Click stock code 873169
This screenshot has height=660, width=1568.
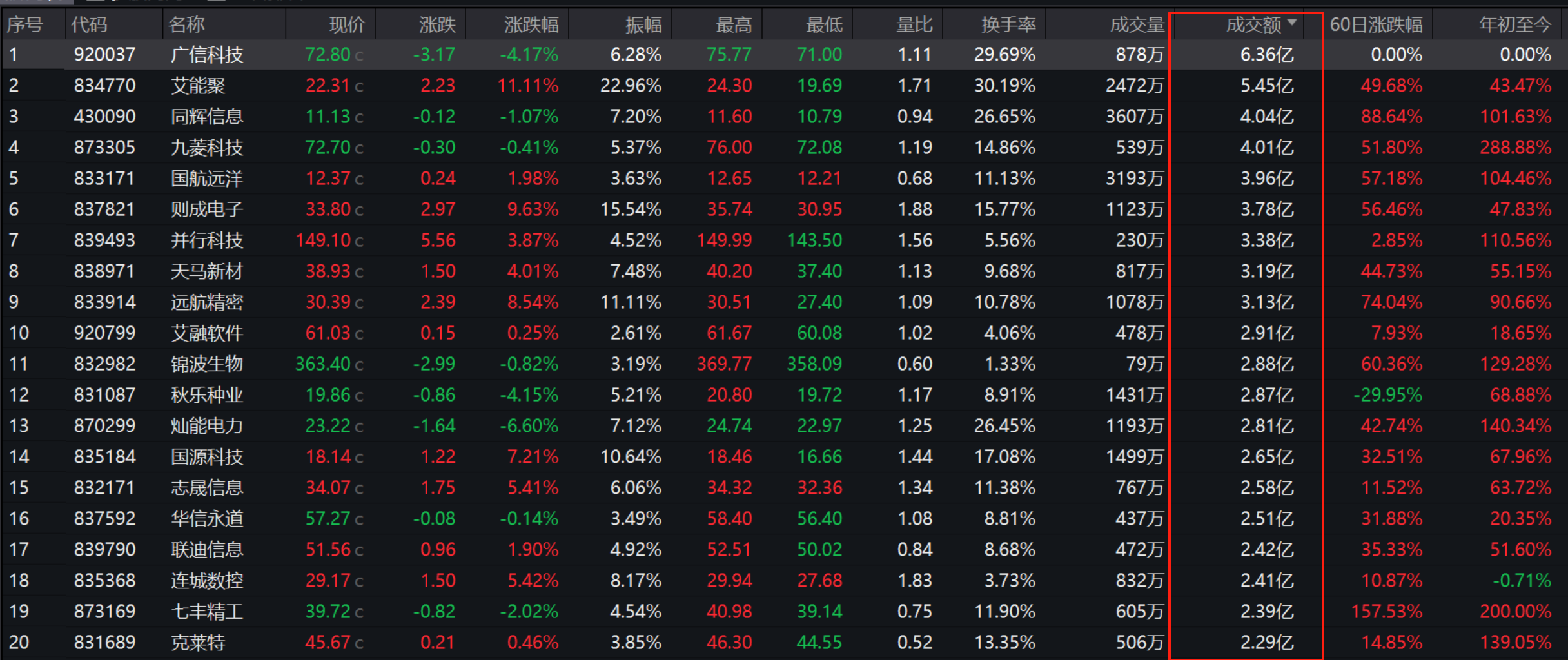[x=104, y=612]
